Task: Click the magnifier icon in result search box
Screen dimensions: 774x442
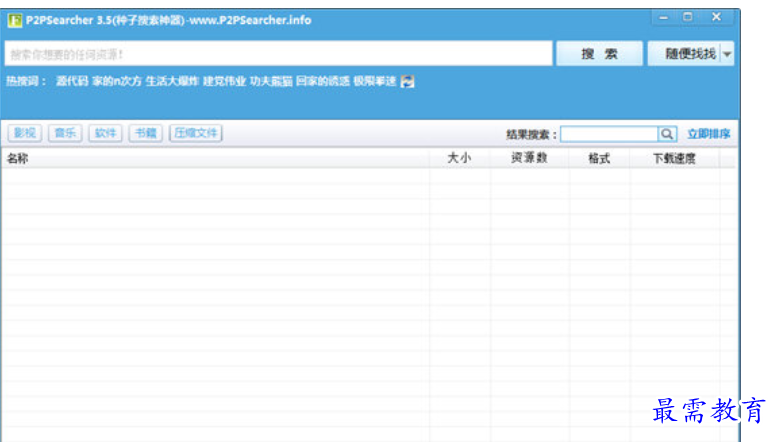Action: click(x=667, y=134)
